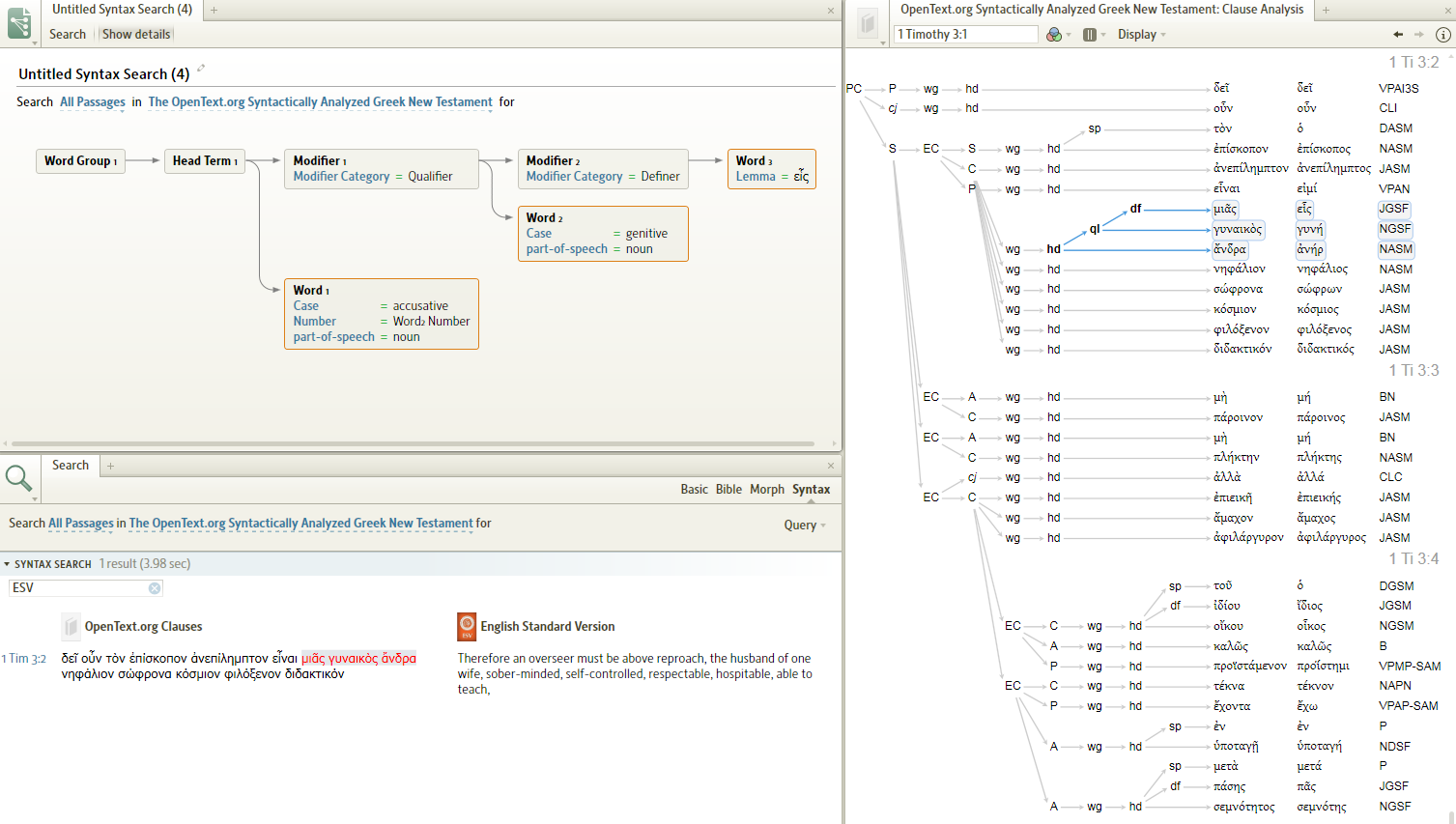Select the Word 3 lemma node

tap(772, 169)
